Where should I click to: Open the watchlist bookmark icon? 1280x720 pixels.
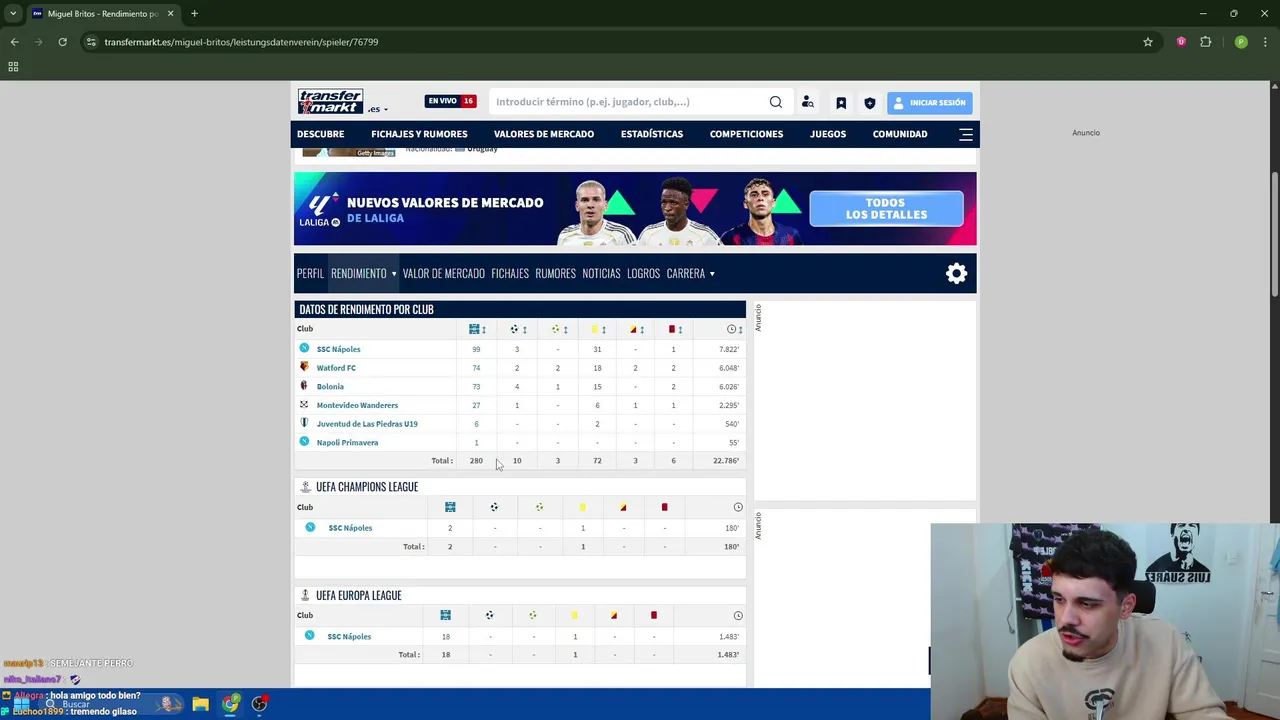tap(841, 103)
